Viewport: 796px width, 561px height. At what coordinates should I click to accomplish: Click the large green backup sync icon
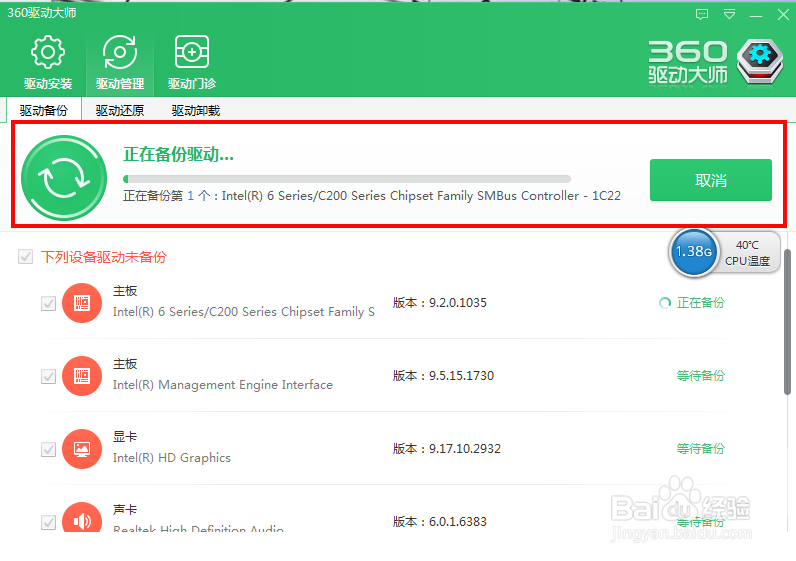(x=64, y=178)
